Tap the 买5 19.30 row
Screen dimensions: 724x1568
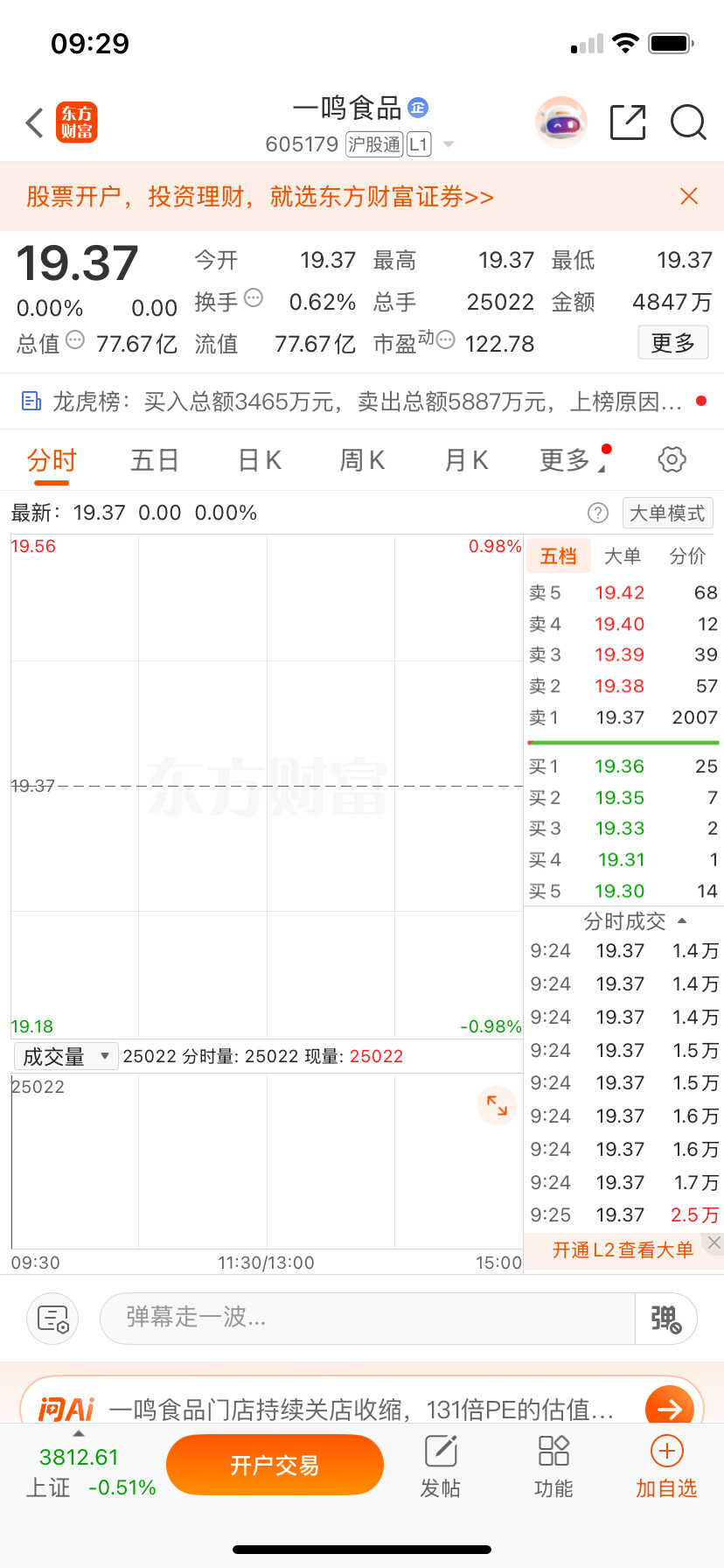pos(623,891)
